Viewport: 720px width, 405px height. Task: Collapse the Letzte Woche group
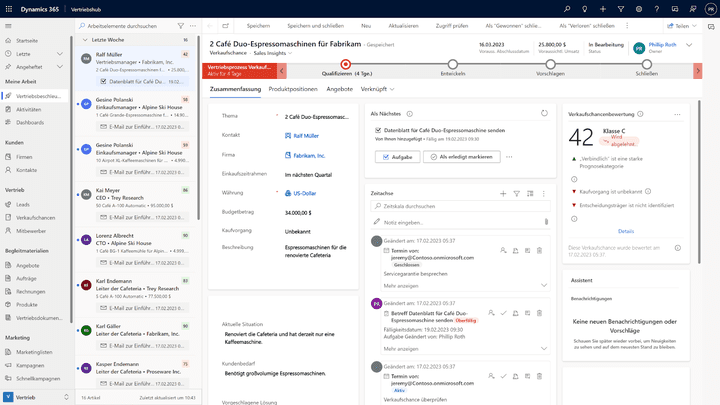[x=85, y=41]
